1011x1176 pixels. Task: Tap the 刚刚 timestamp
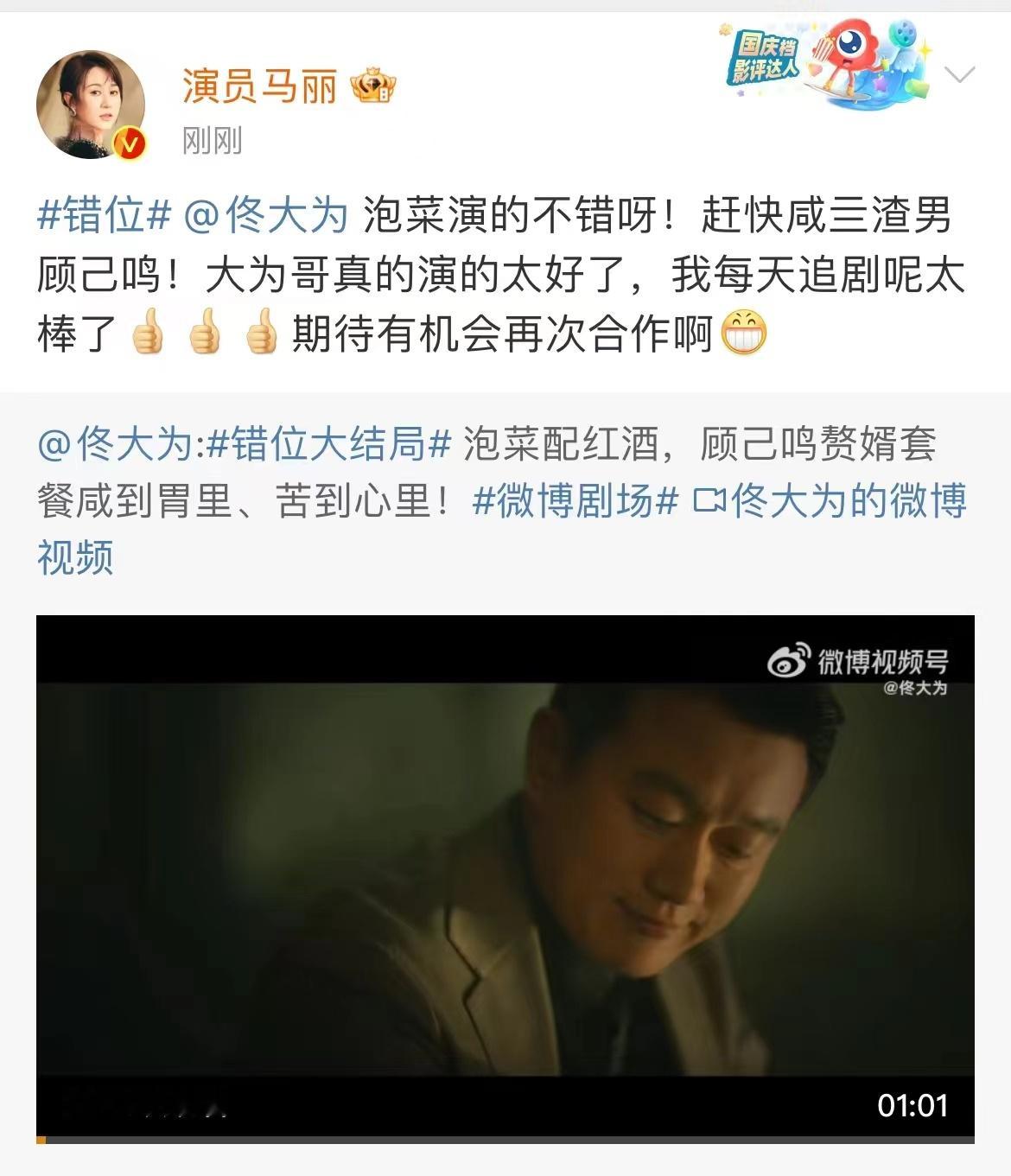212,140
